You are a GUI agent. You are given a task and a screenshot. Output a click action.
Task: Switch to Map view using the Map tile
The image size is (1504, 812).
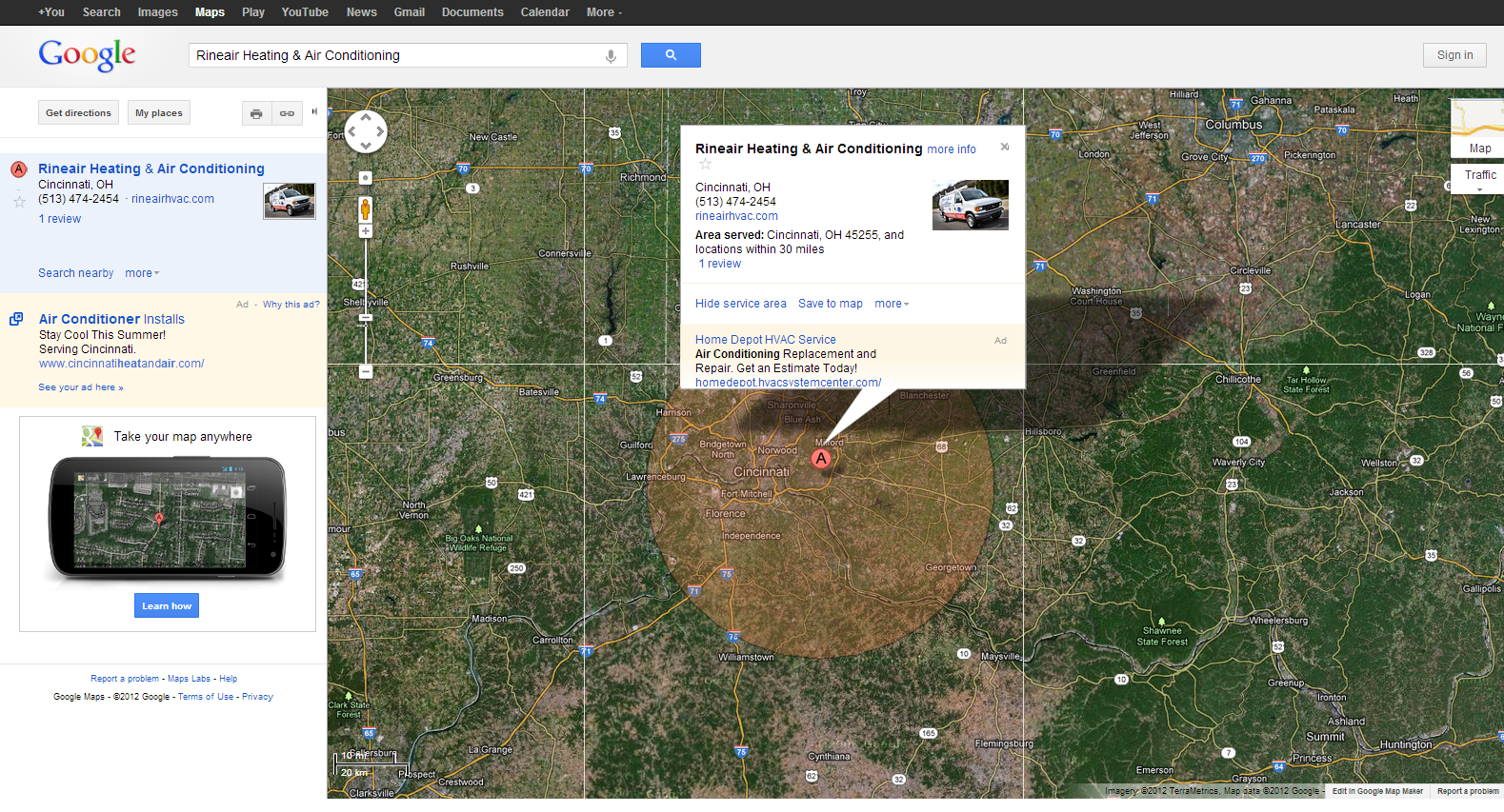(1477, 128)
